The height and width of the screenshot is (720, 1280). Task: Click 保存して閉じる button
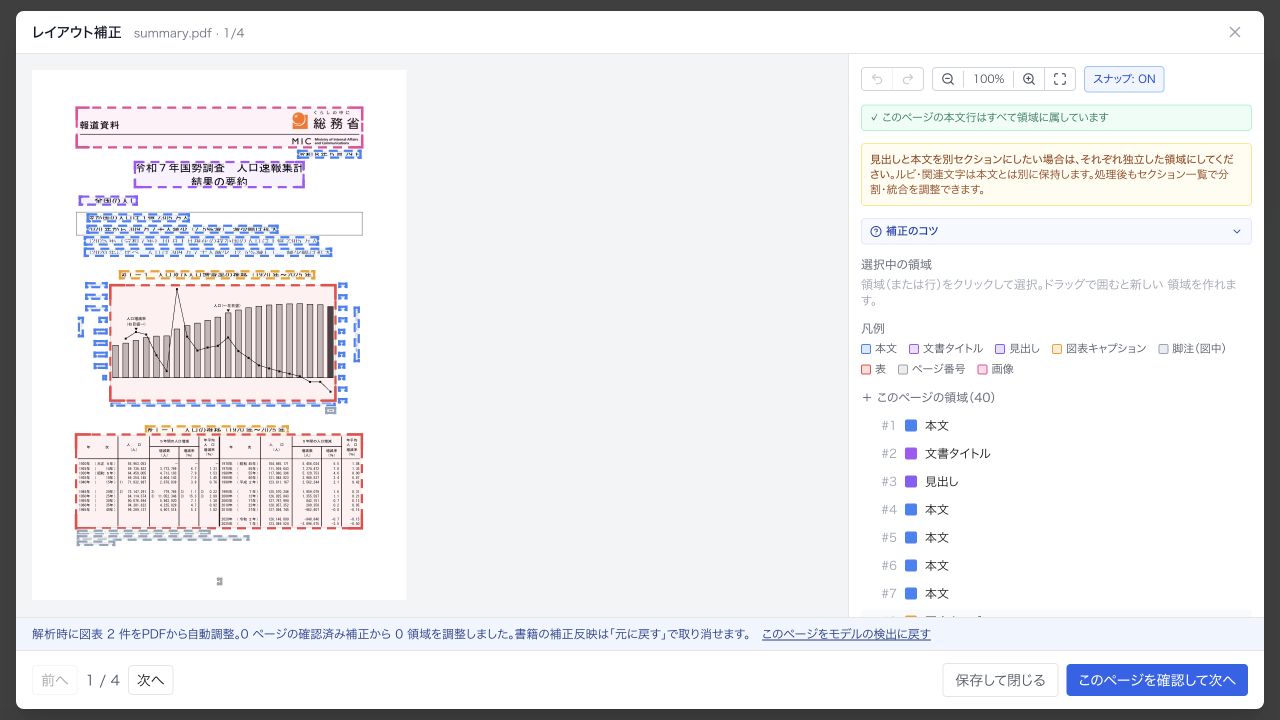[1000, 680]
